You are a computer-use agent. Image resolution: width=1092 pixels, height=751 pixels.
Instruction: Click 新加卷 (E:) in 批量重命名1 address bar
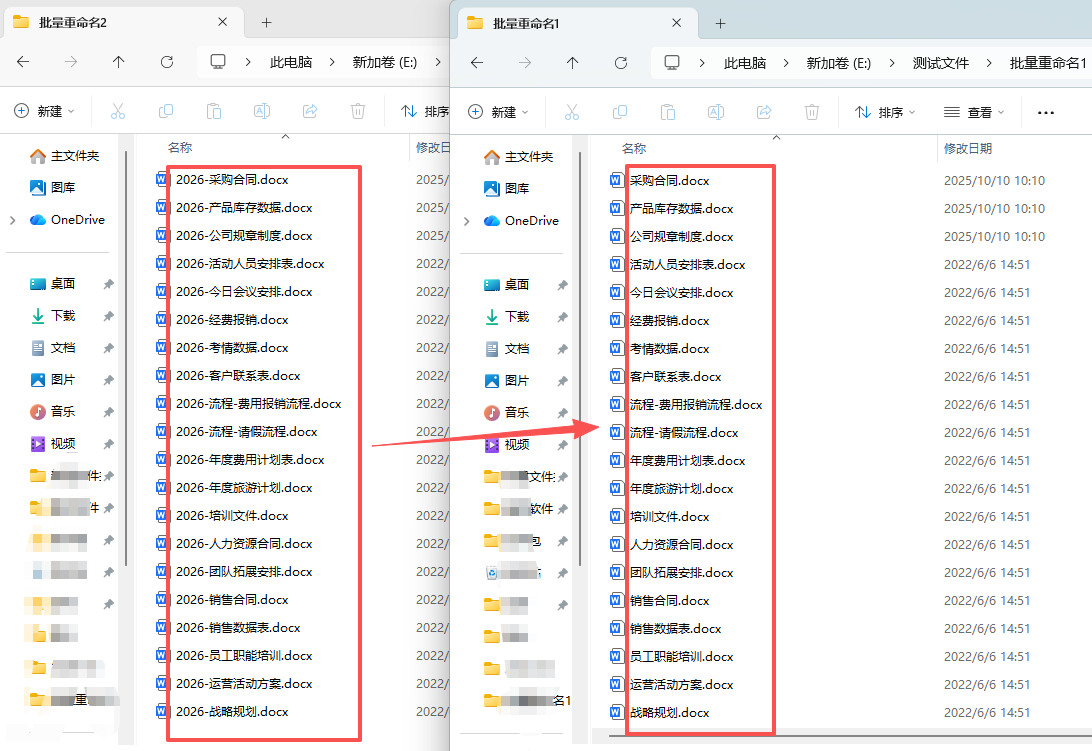point(838,63)
